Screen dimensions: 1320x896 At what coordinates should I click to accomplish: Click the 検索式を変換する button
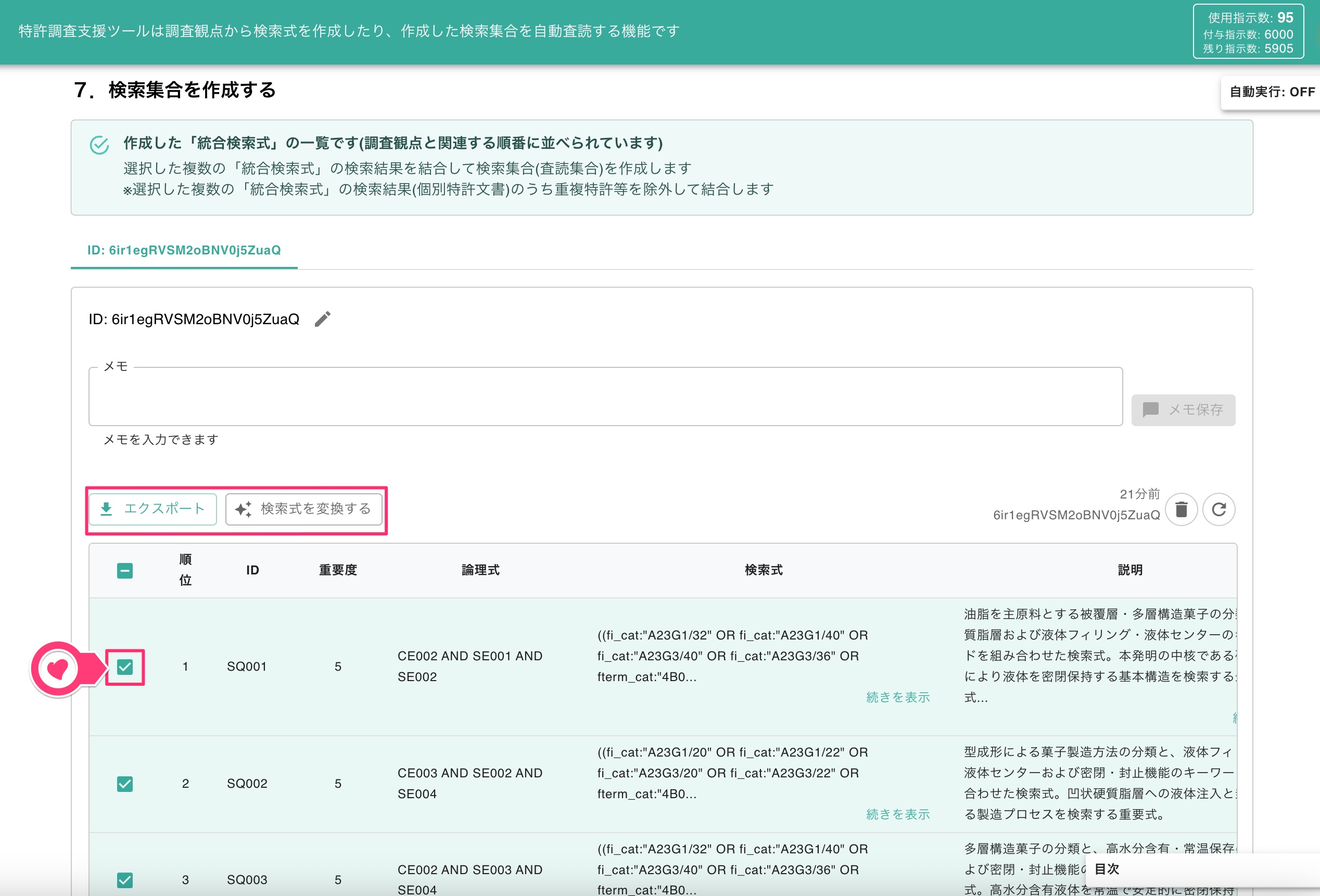tap(304, 509)
